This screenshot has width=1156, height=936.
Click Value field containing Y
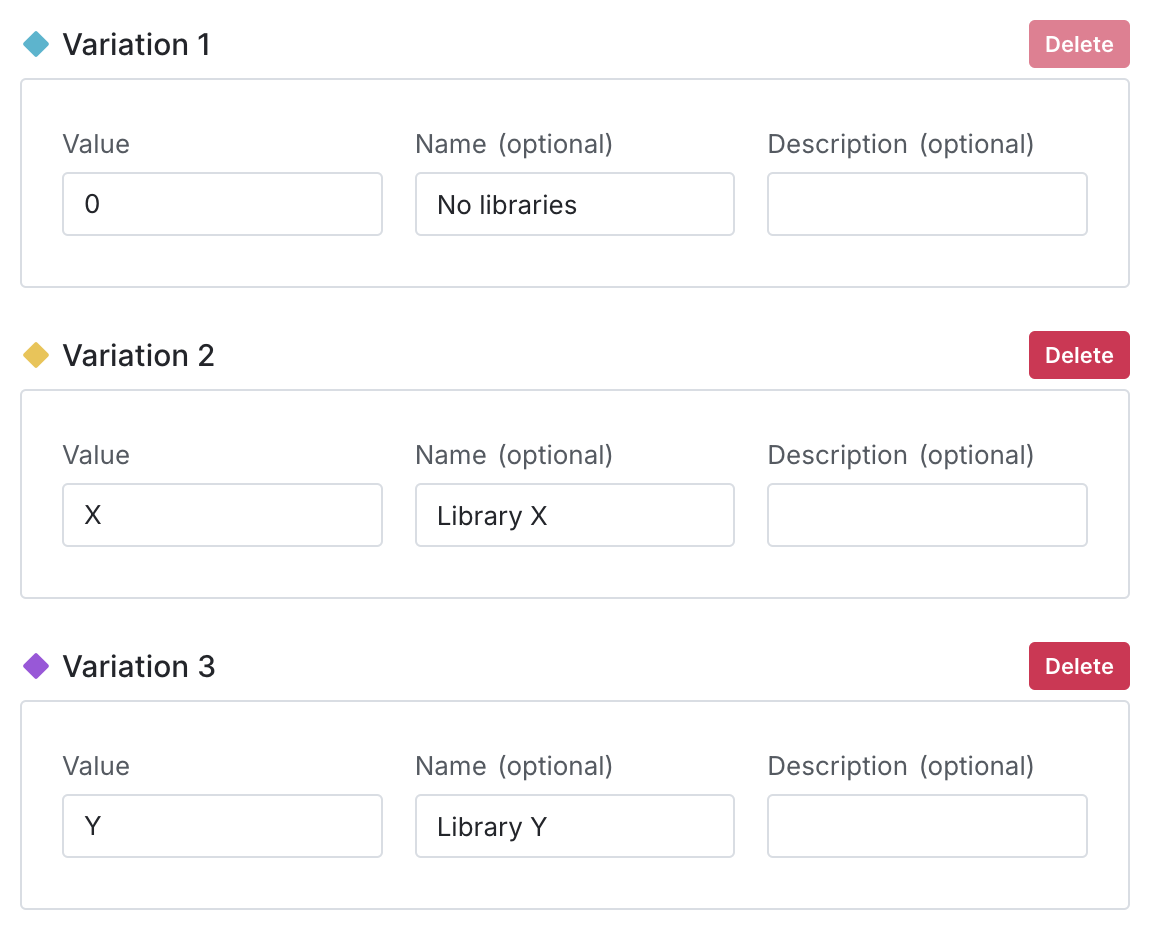pyautogui.click(x=222, y=826)
